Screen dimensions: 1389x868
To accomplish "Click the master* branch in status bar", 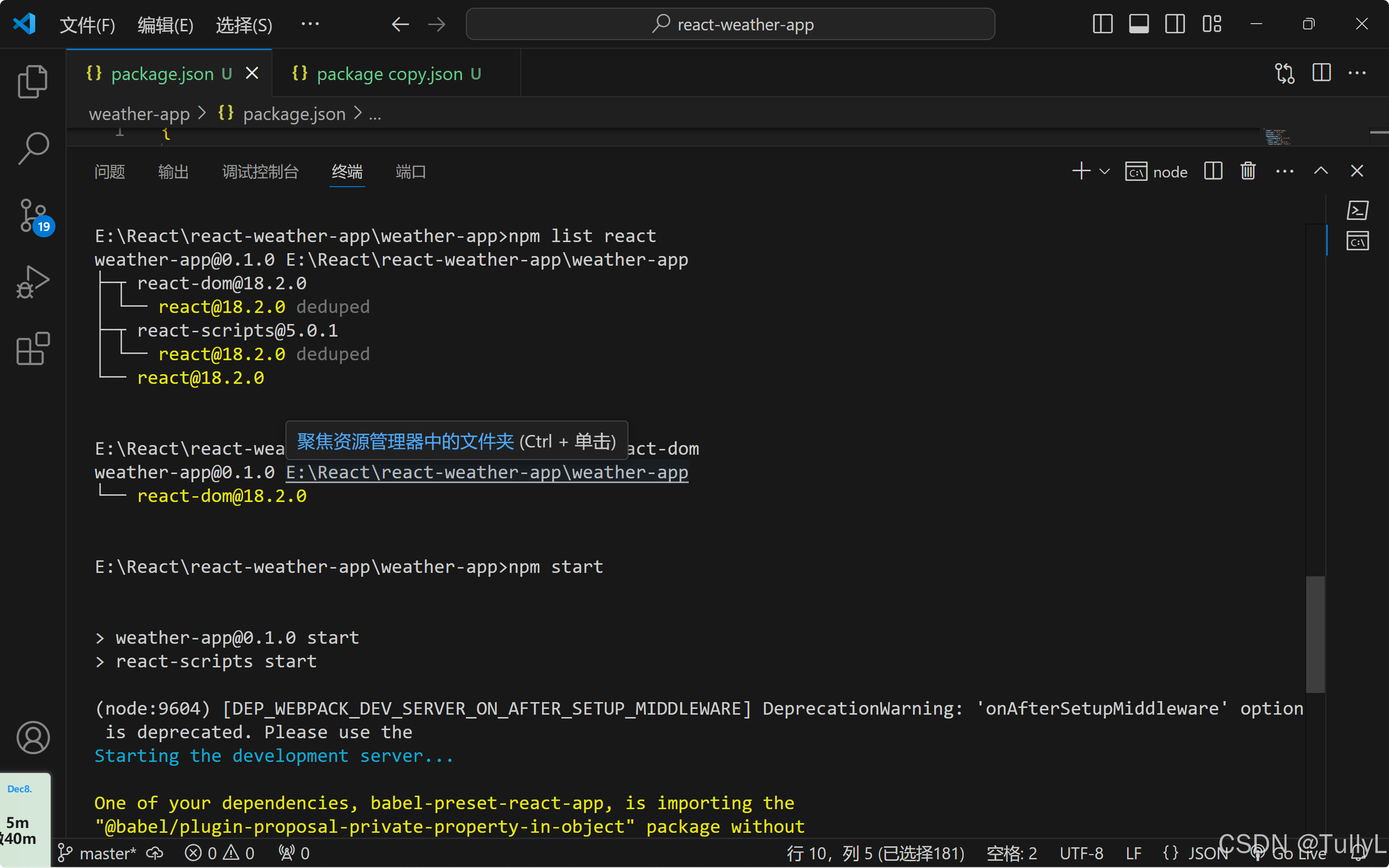I will 97,853.
